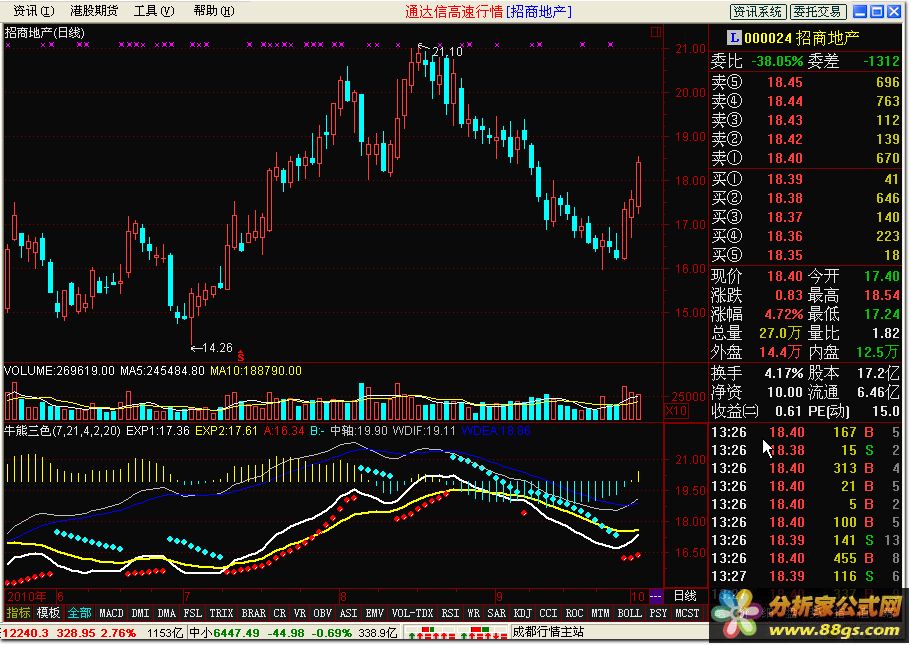The image size is (911, 645).
Task: Click the X10 volume scale label
Action: tap(676, 411)
